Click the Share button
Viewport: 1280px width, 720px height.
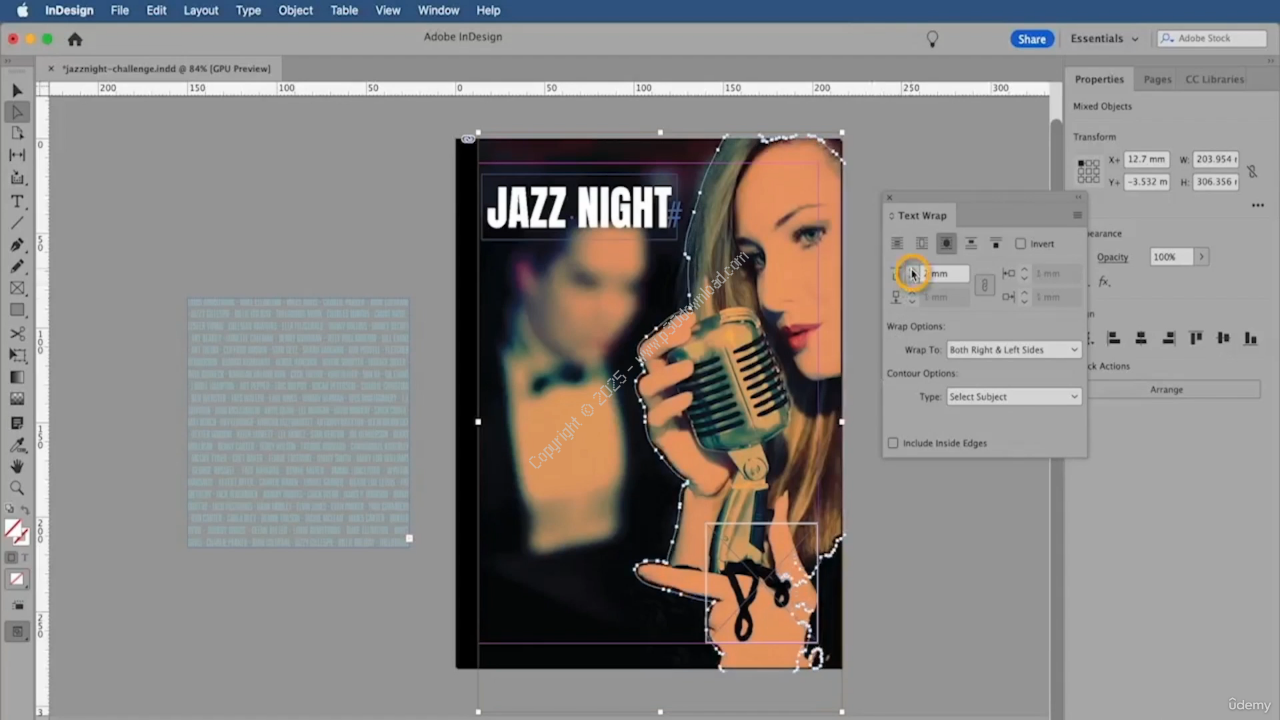click(1031, 39)
